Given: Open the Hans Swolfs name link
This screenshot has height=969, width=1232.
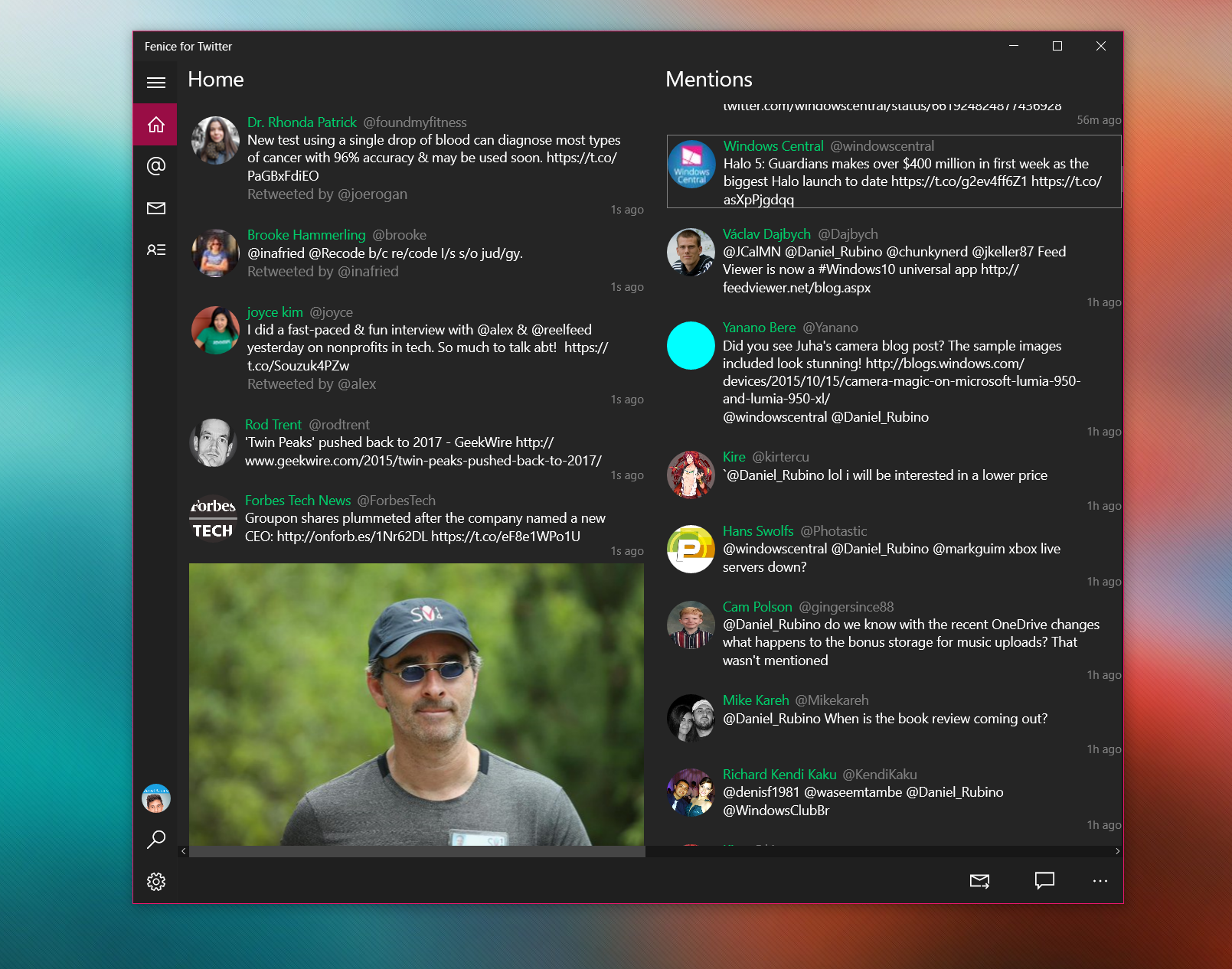Looking at the screenshot, I should 758,531.
